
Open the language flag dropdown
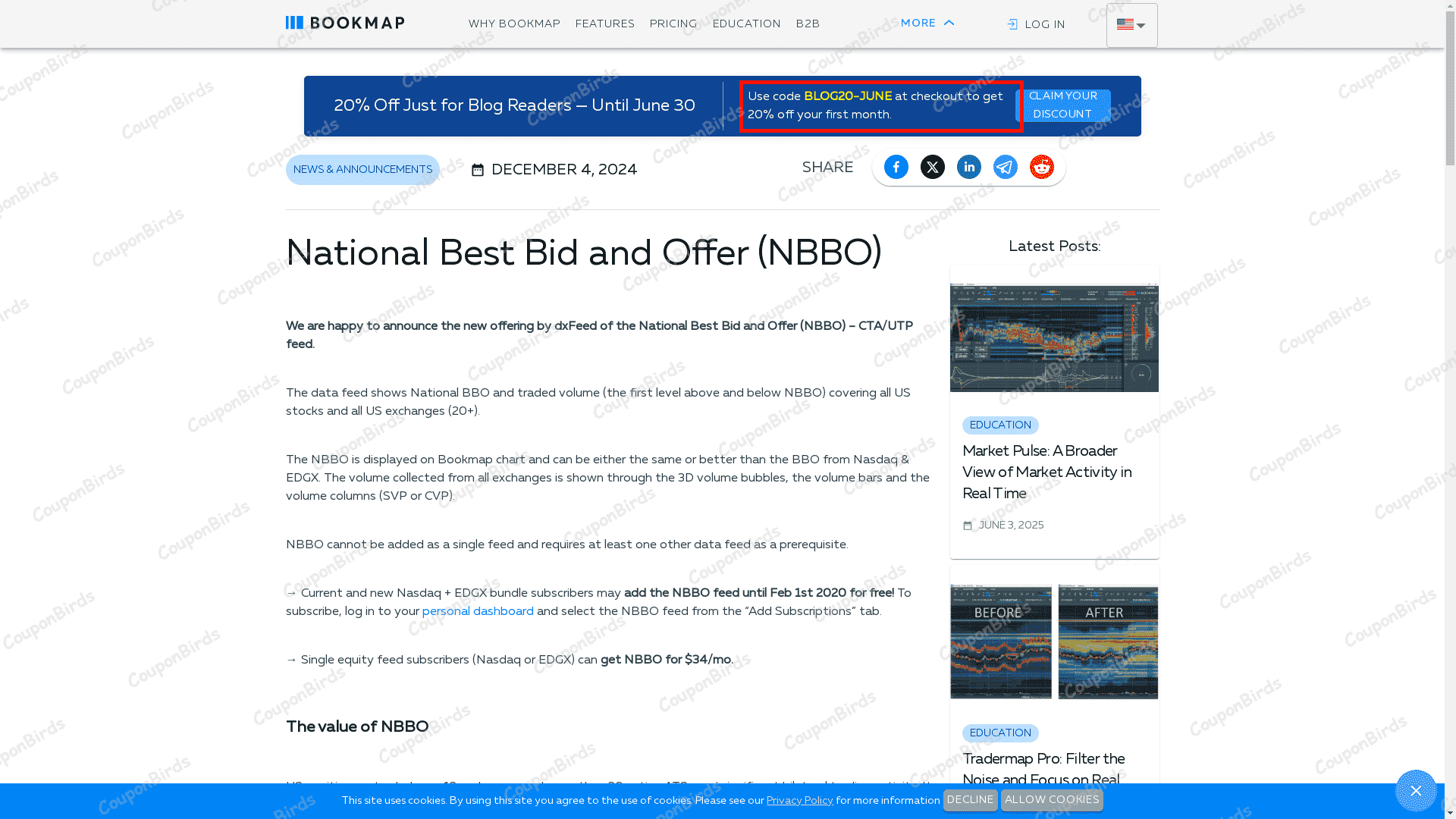click(1131, 26)
